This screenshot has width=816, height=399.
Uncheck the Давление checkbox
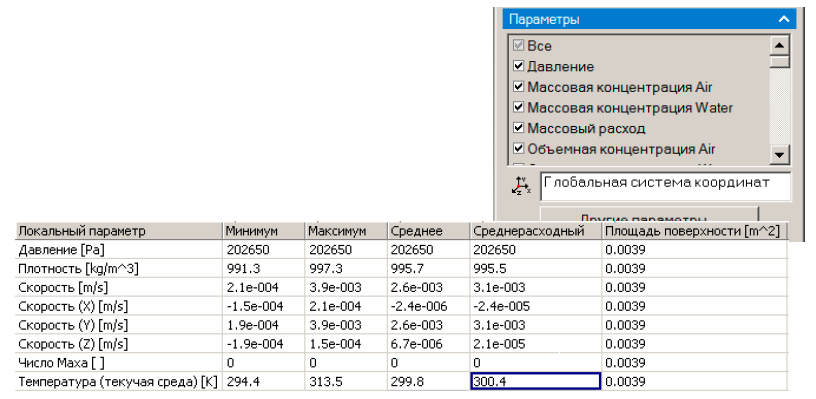coord(518,66)
